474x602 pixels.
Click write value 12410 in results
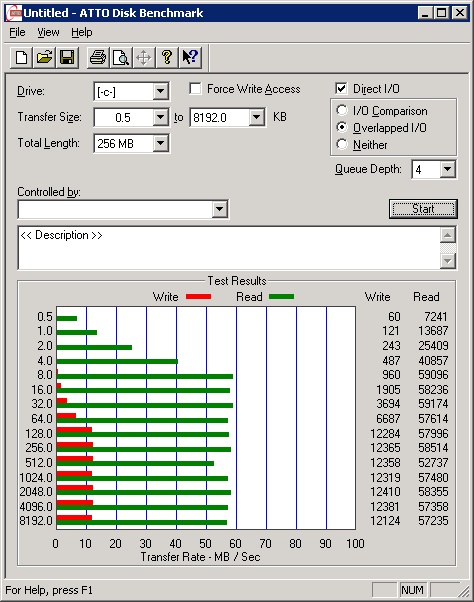[x=385, y=492]
